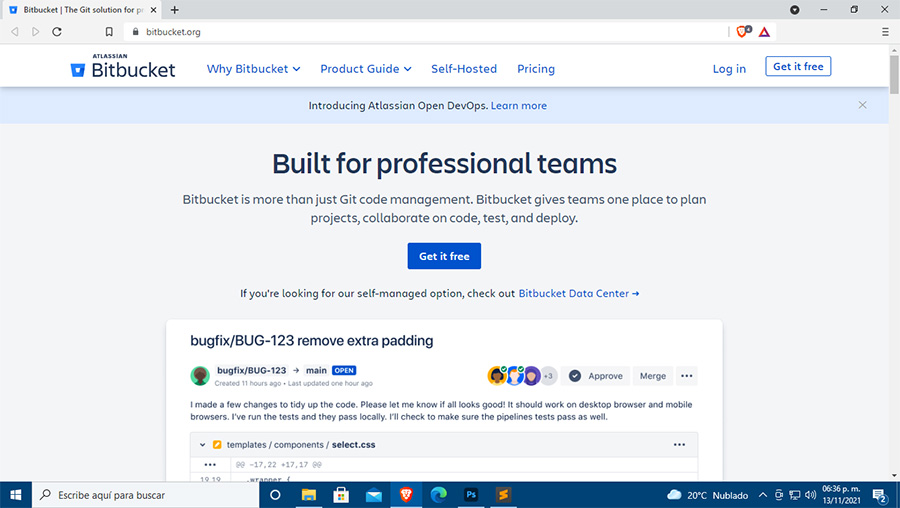Screen dimensions: 900x508
Task: Open Task View circle icon in taskbar
Action: pos(275,495)
